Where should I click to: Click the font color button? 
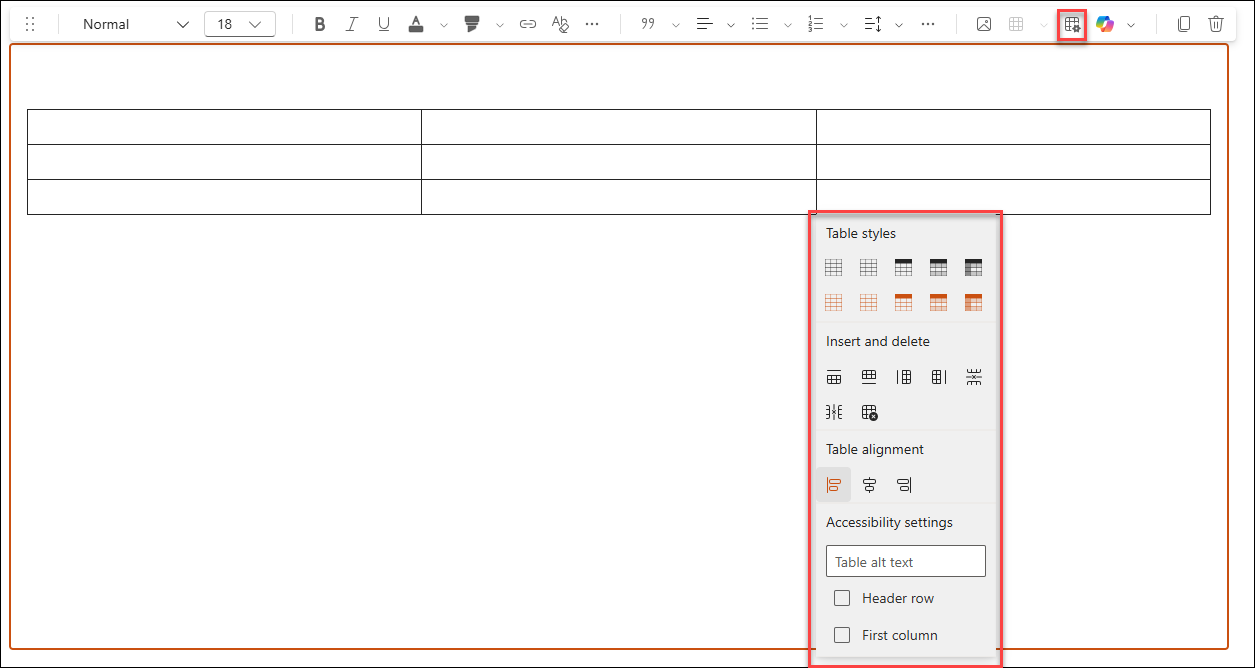(416, 25)
